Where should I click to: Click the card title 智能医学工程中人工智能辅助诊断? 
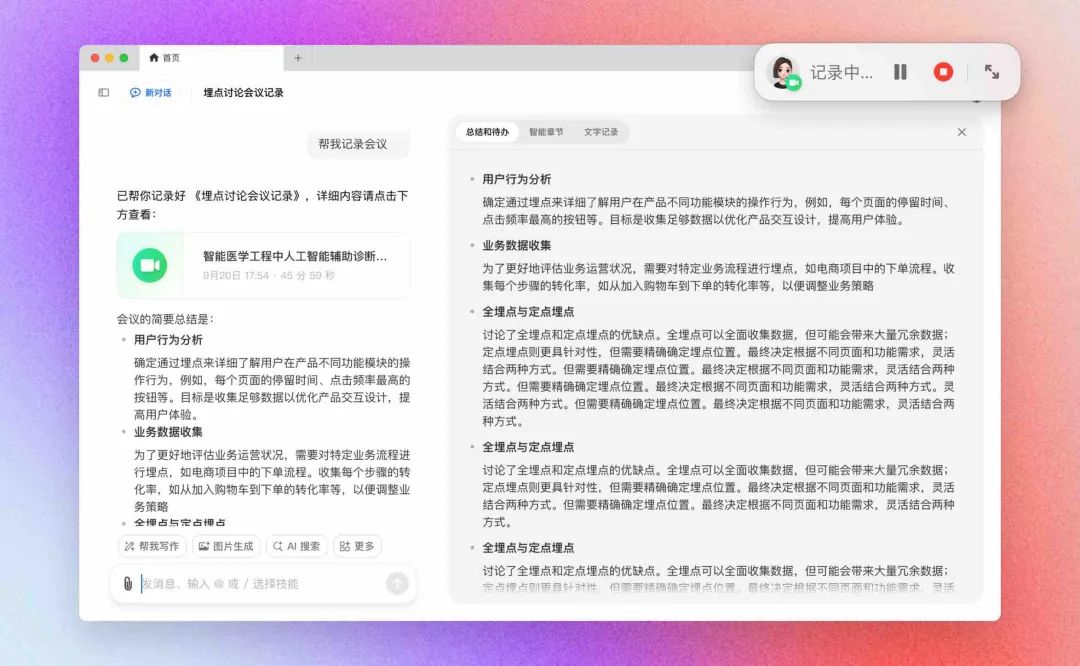pos(295,256)
